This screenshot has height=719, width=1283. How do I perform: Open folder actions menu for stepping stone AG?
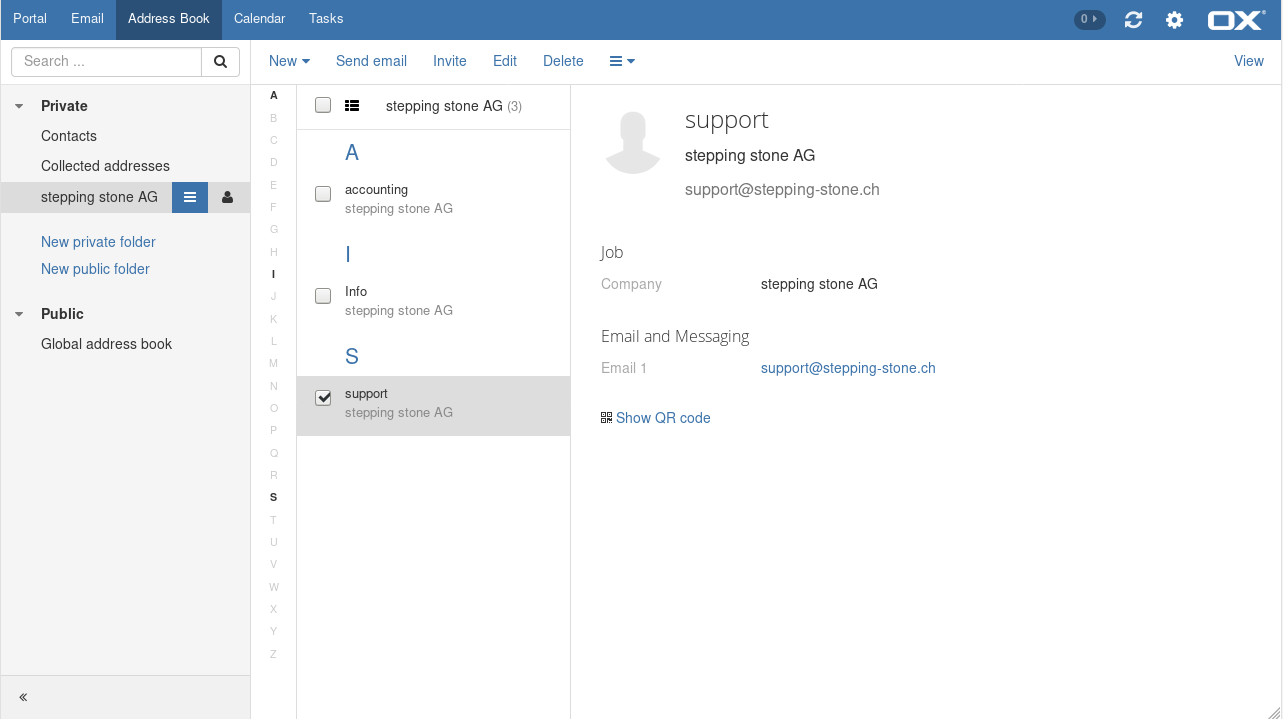coord(190,197)
